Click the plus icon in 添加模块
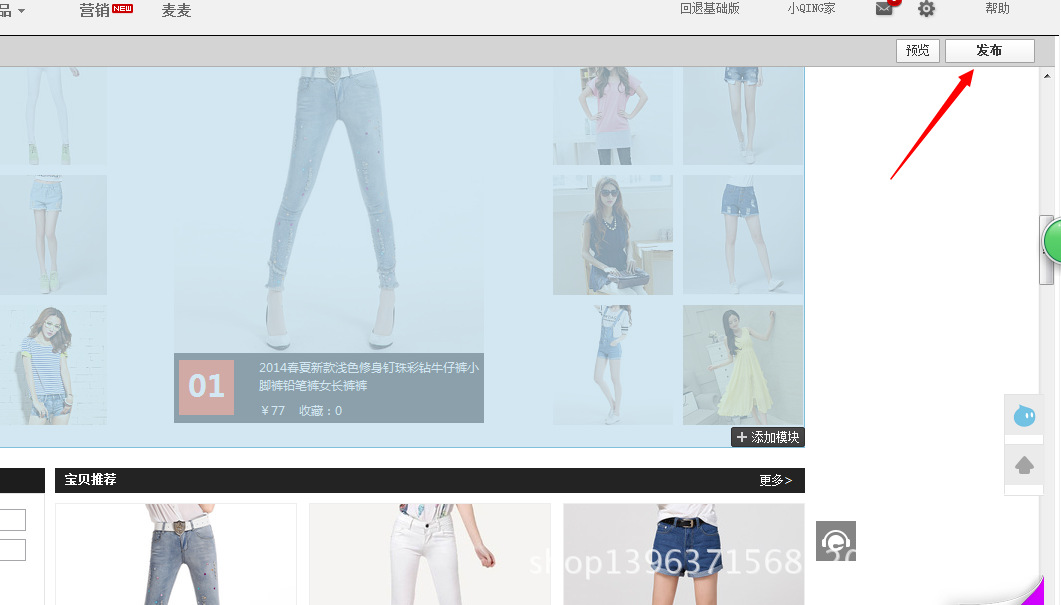The image size is (1061, 605). coord(741,437)
